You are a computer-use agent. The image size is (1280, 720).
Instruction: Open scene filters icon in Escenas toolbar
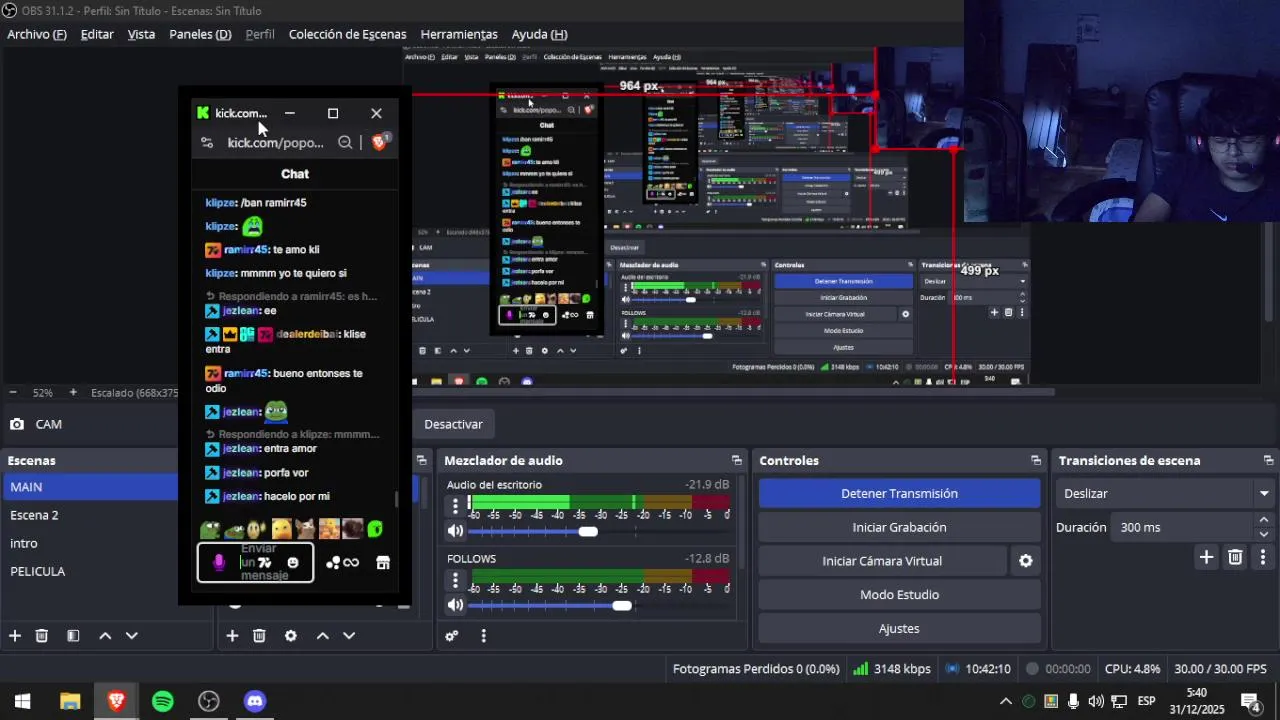73,636
